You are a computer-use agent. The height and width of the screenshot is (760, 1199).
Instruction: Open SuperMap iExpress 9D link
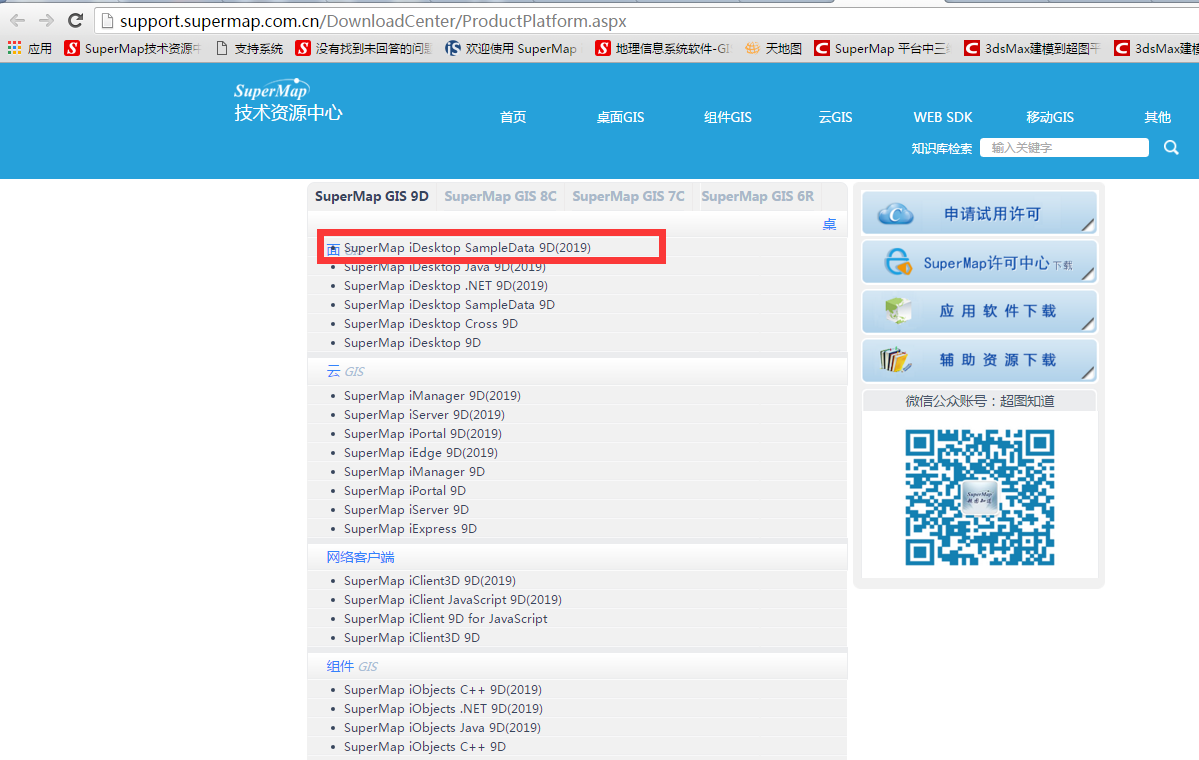(x=410, y=529)
